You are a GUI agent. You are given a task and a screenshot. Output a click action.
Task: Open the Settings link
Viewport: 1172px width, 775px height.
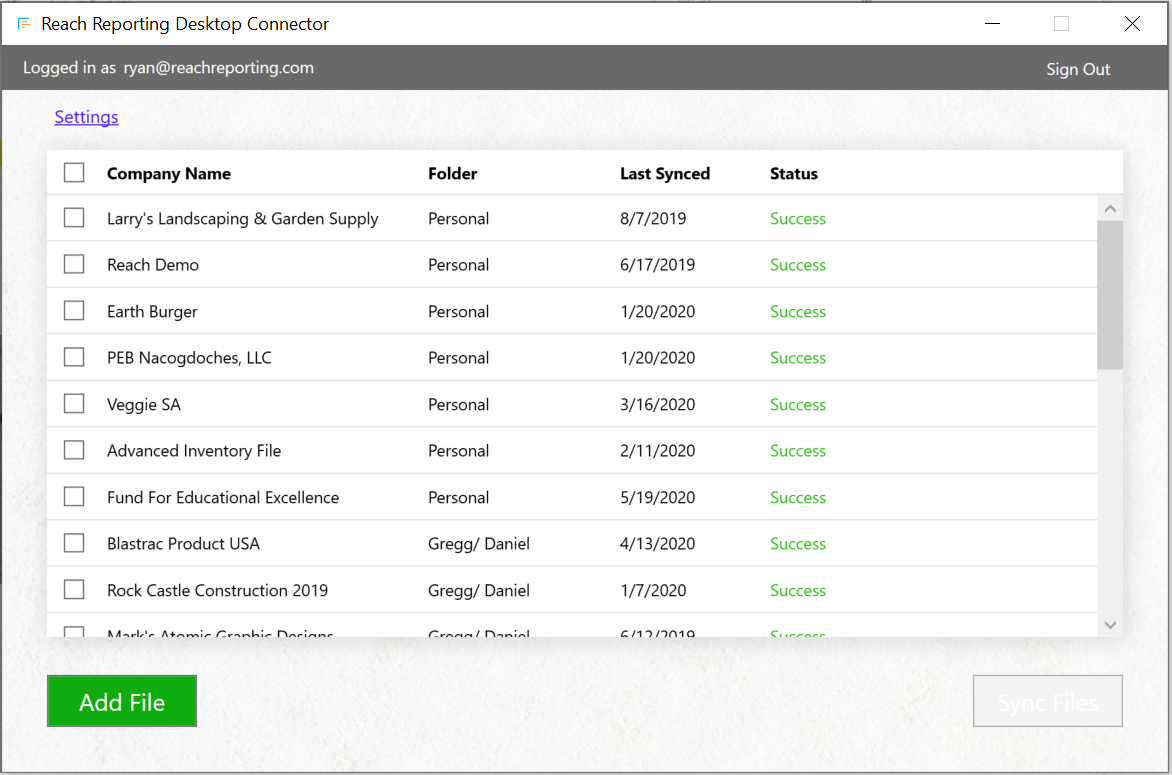click(86, 117)
